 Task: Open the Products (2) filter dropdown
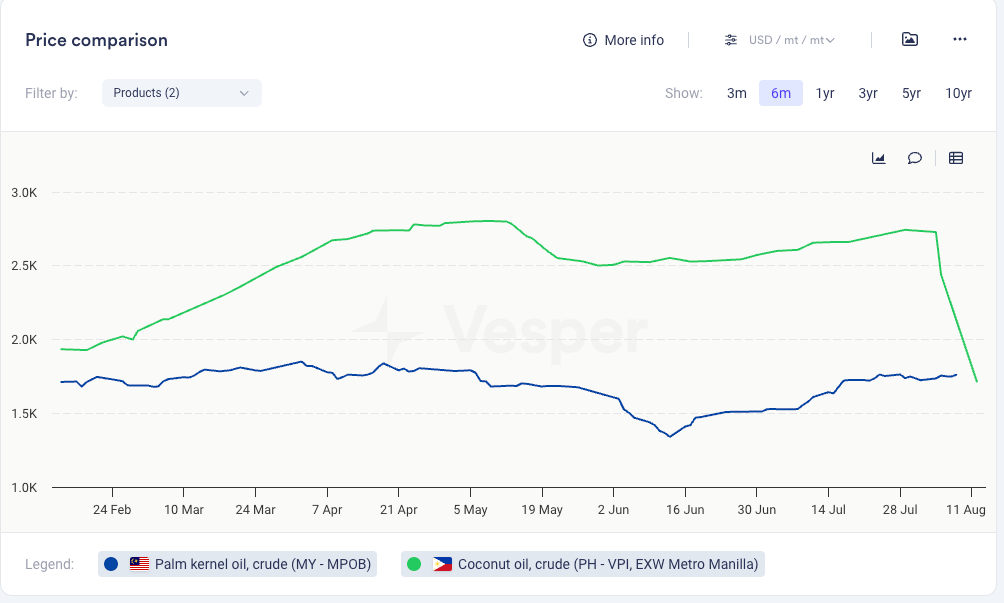click(181, 93)
